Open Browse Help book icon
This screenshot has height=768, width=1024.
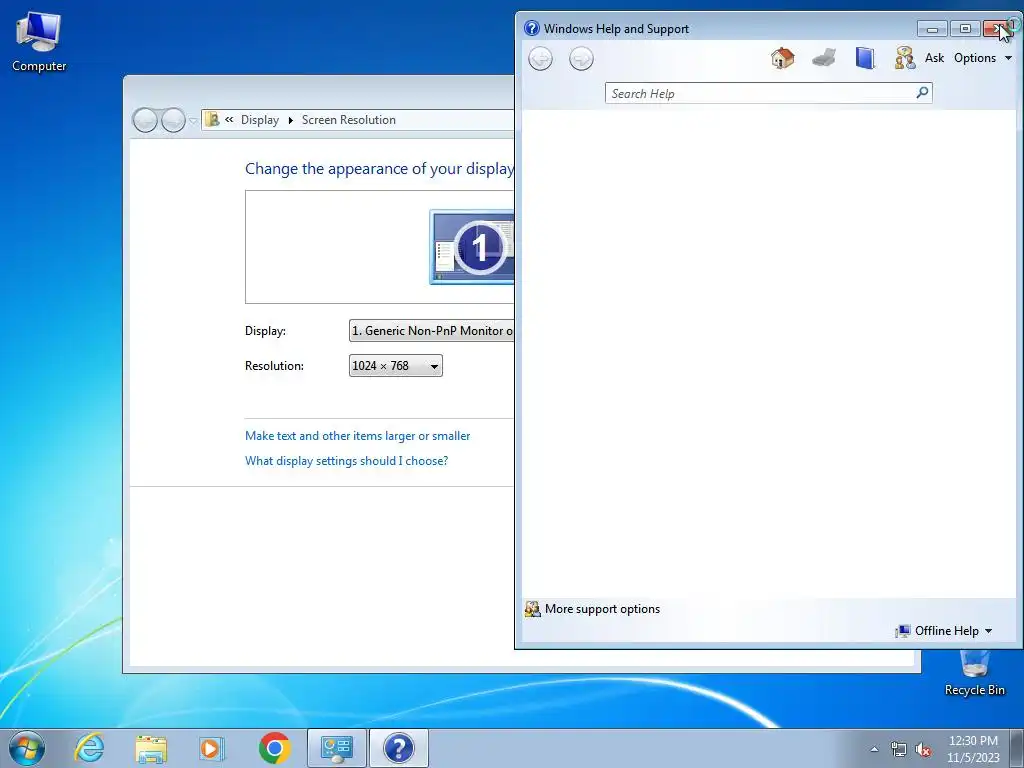click(x=865, y=58)
